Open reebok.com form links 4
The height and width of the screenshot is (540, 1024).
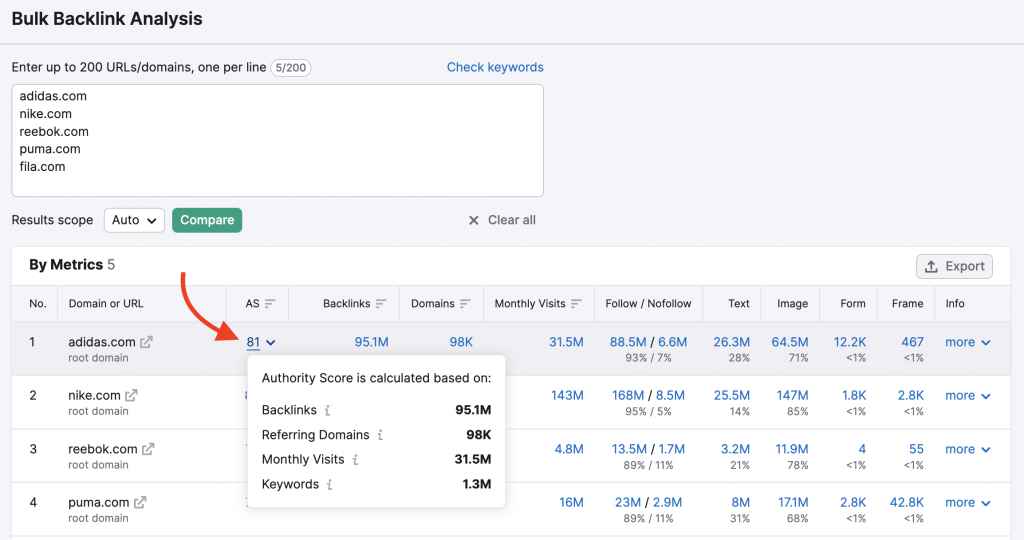tap(862, 449)
